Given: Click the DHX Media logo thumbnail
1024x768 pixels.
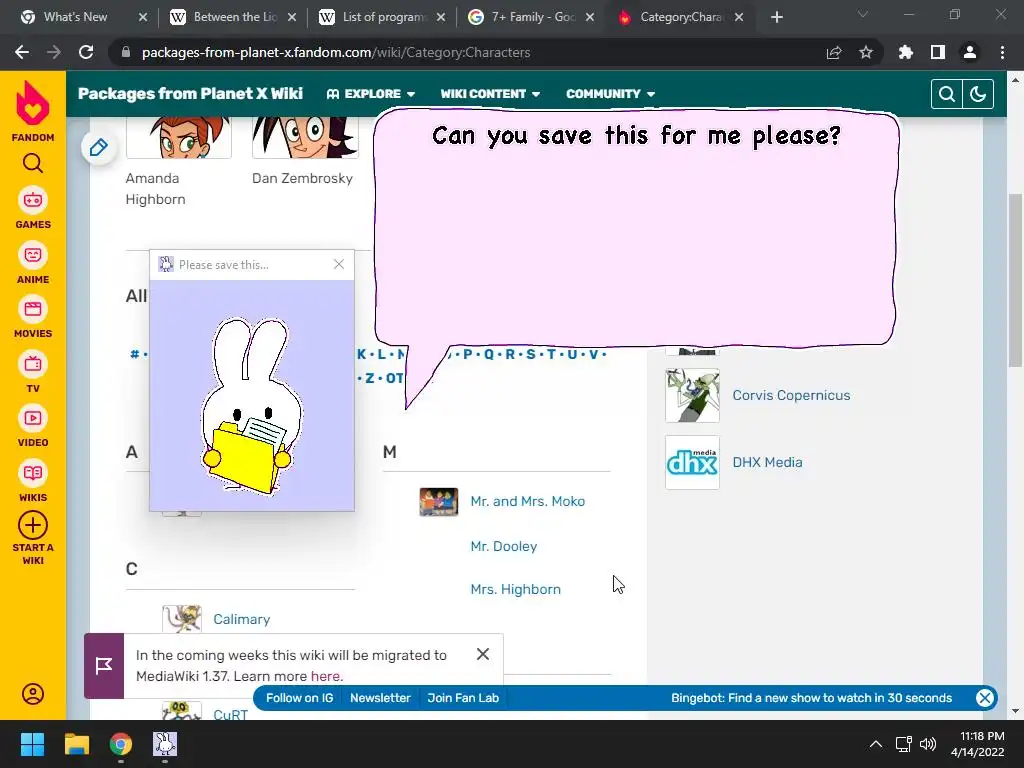Looking at the screenshot, I should (692, 462).
